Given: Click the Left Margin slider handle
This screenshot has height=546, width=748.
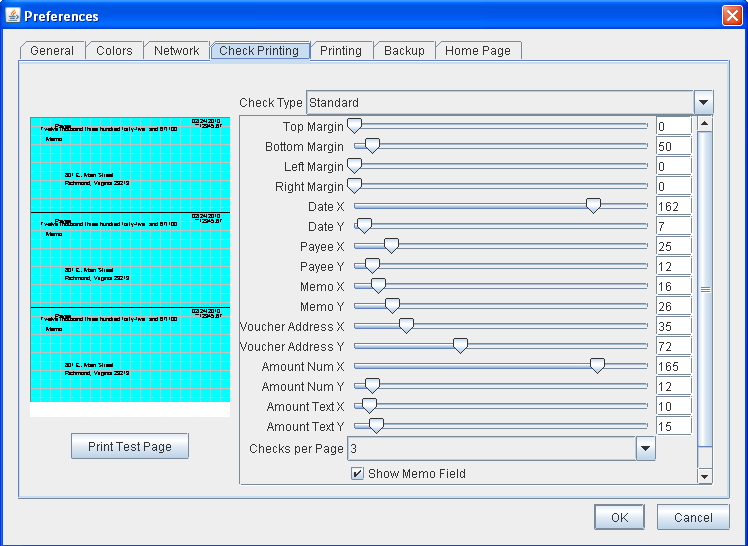Looking at the screenshot, I should [x=354, y=166].
